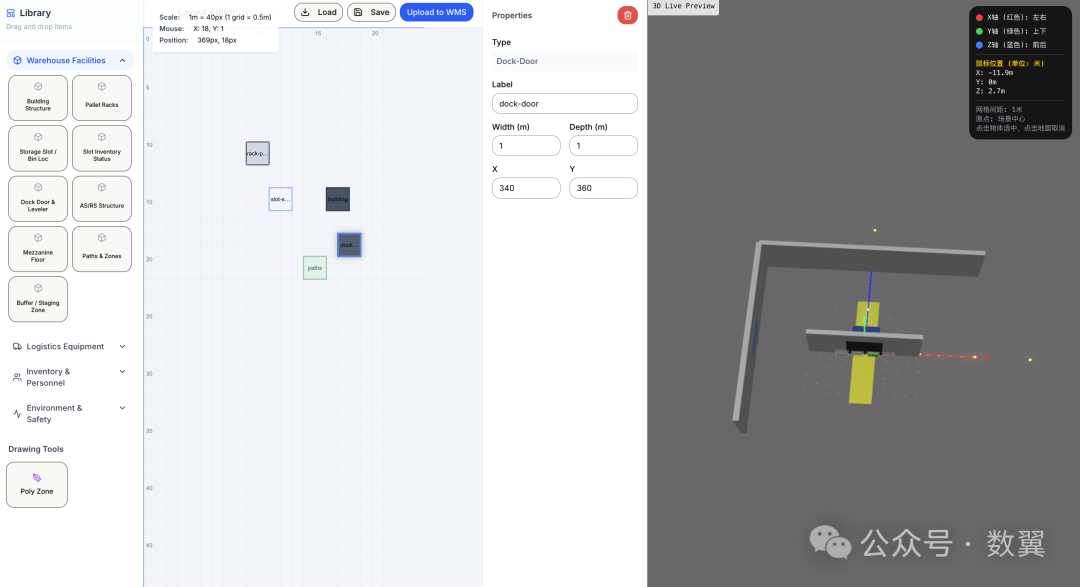Open the 3D Live Preview tab

(683, 6)
